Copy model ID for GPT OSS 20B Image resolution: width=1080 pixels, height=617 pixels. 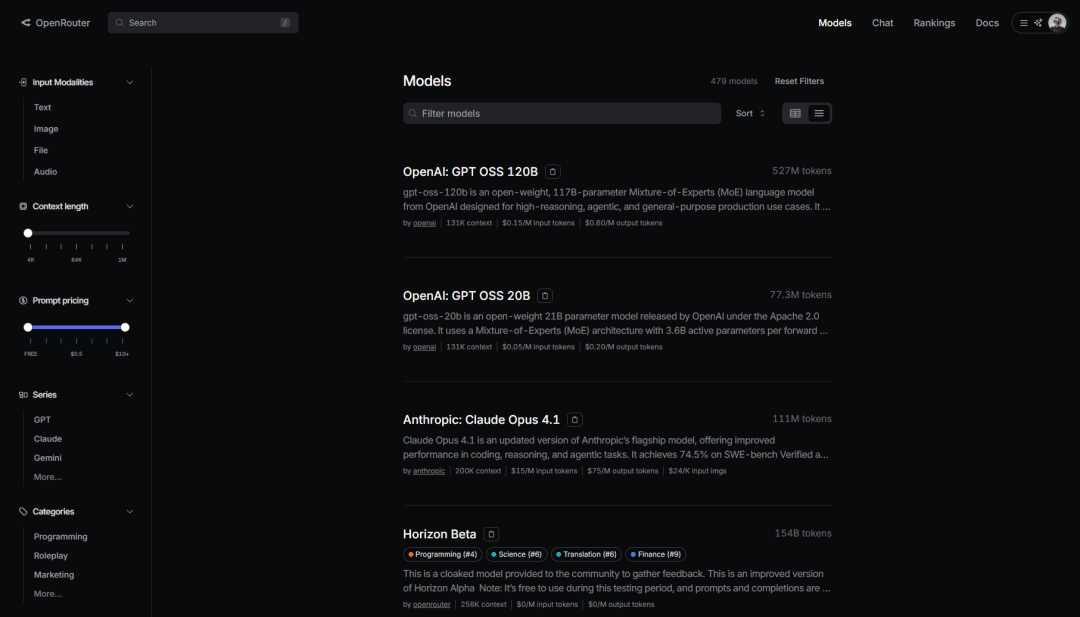pyautogui.click(x=545, y=295)
